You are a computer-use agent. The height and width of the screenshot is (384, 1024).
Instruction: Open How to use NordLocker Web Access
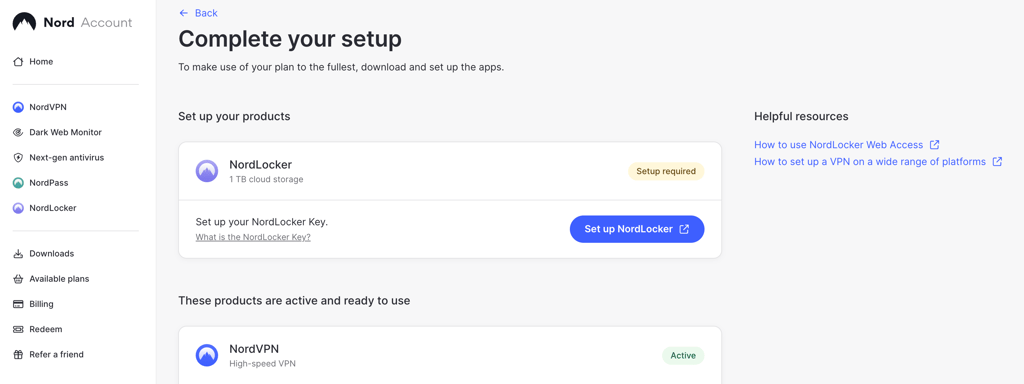[839, 145]
